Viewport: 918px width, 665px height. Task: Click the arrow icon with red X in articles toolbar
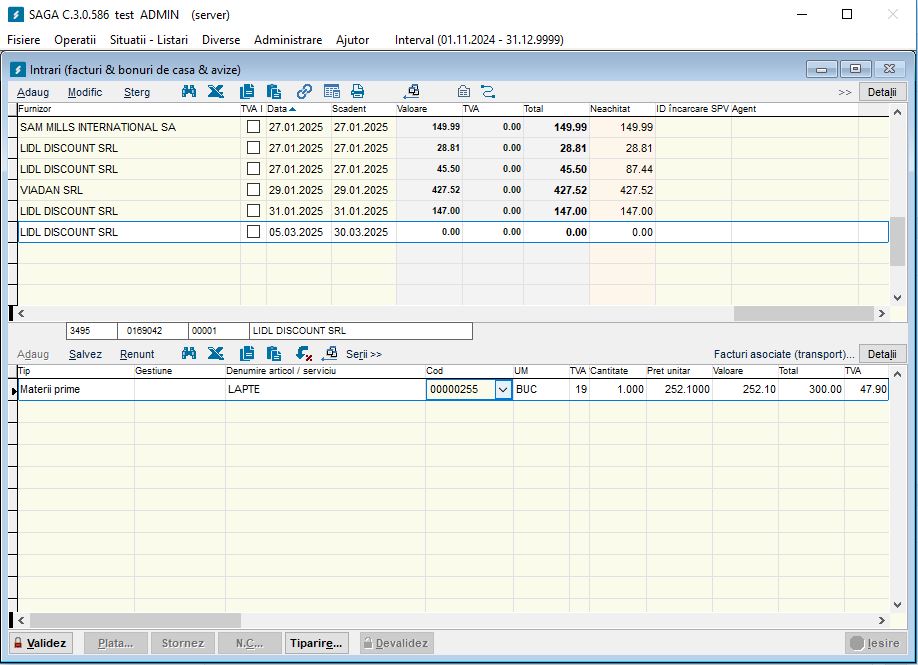[304, 354]
